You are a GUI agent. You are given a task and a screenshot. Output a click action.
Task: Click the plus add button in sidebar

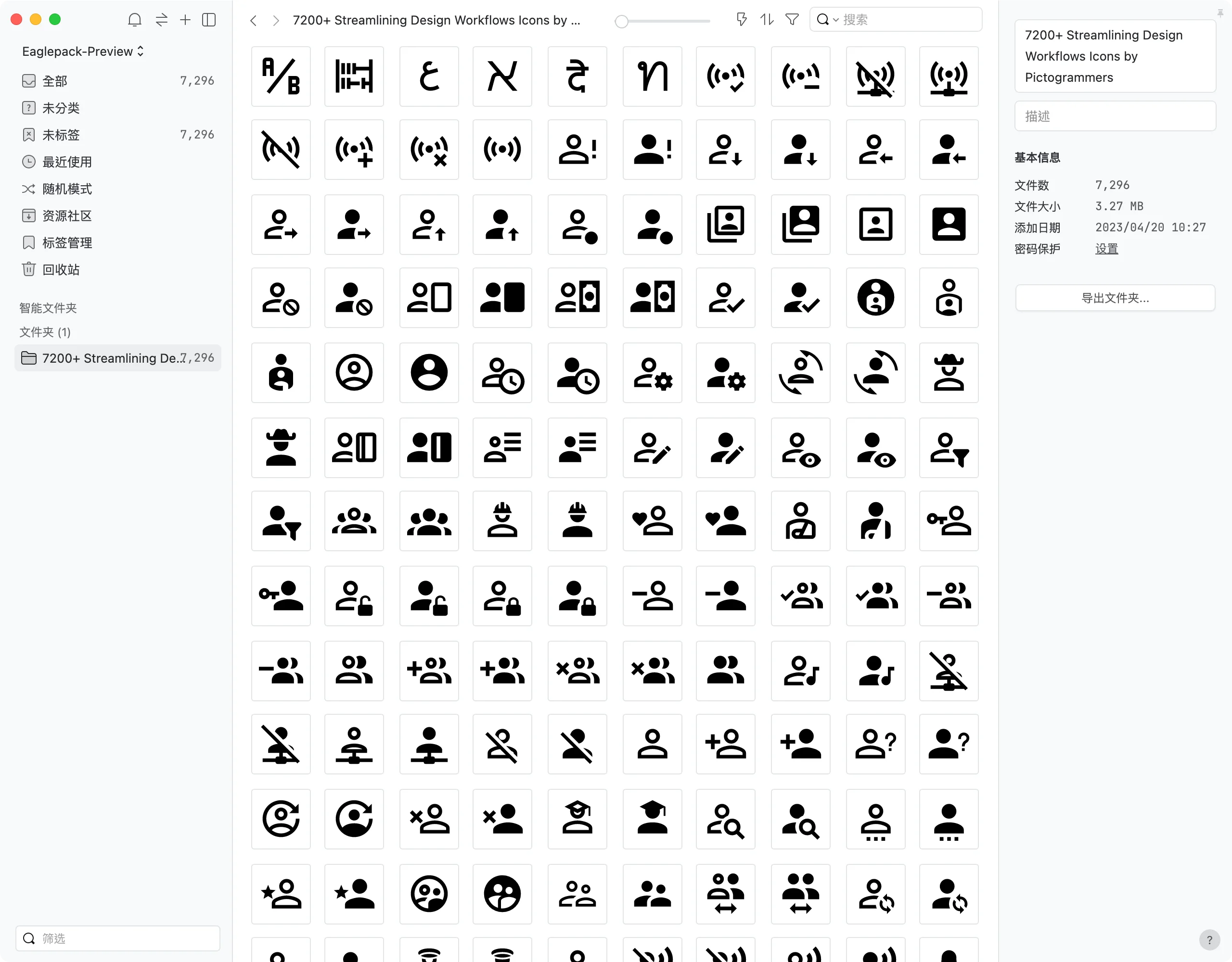point(185,20)
